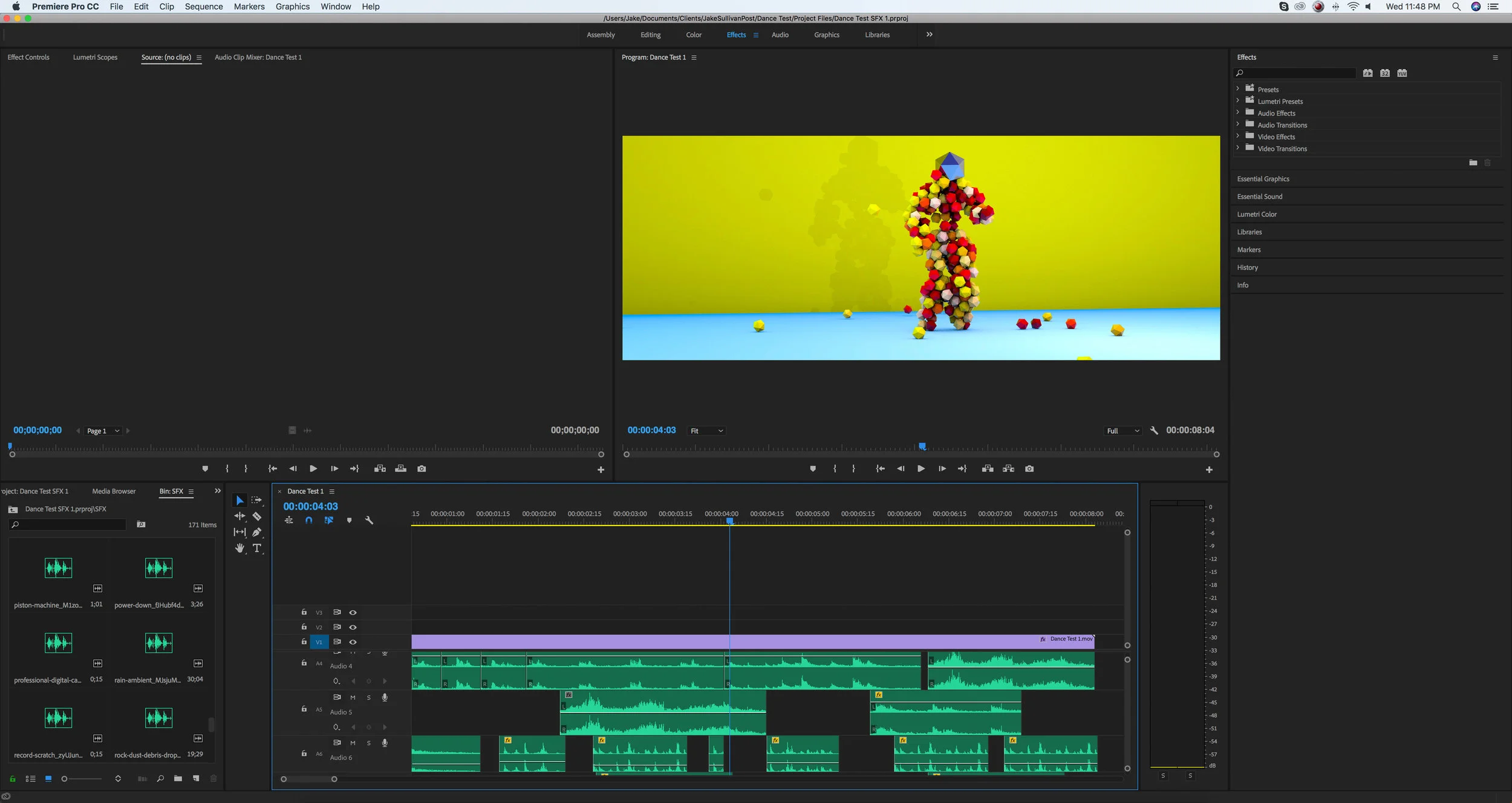Select the Type tool

pyautogui.click(x=257, y=548)
